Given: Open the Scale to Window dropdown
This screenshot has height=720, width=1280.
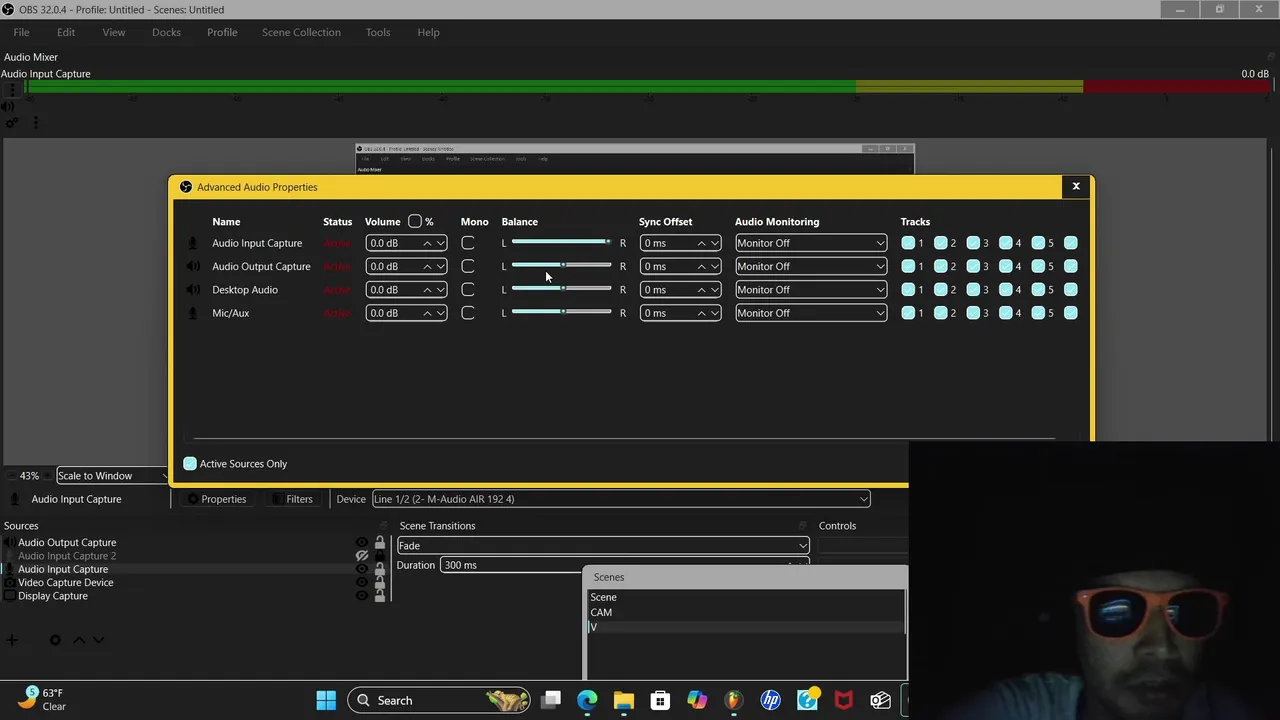Looking at the screenshot, I should point(112,476).
